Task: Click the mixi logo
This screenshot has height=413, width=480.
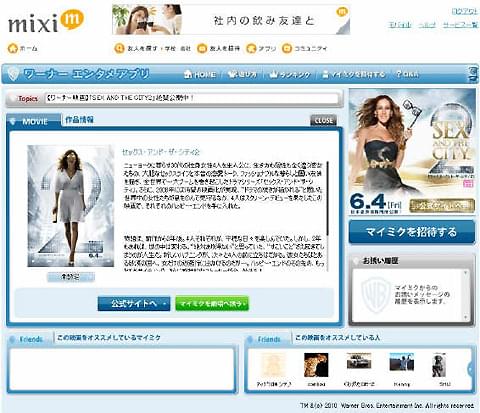Action: point(46,21)
